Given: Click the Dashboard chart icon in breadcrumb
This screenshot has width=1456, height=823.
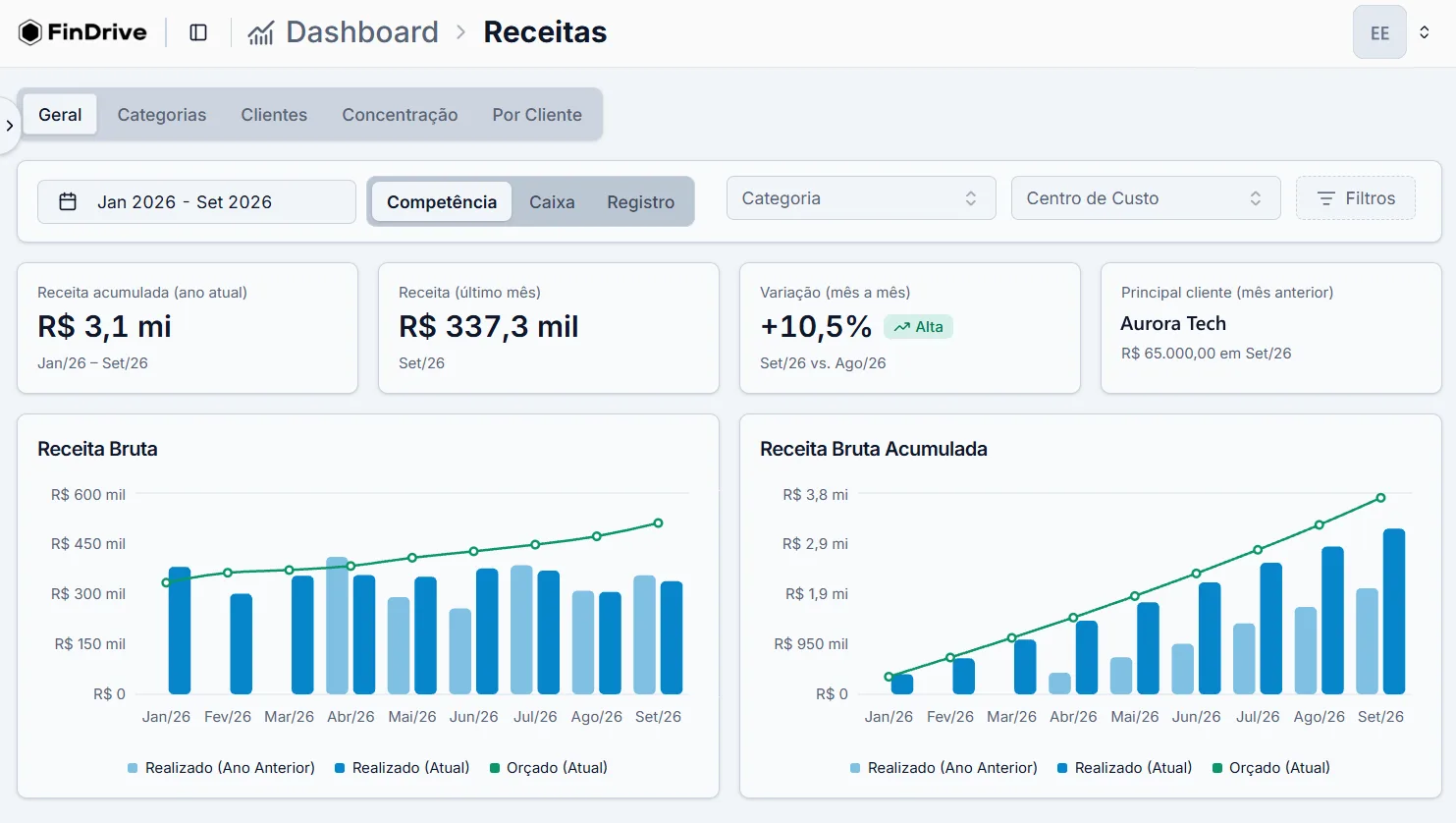Looking at the screenshot, I should point(260,33).
